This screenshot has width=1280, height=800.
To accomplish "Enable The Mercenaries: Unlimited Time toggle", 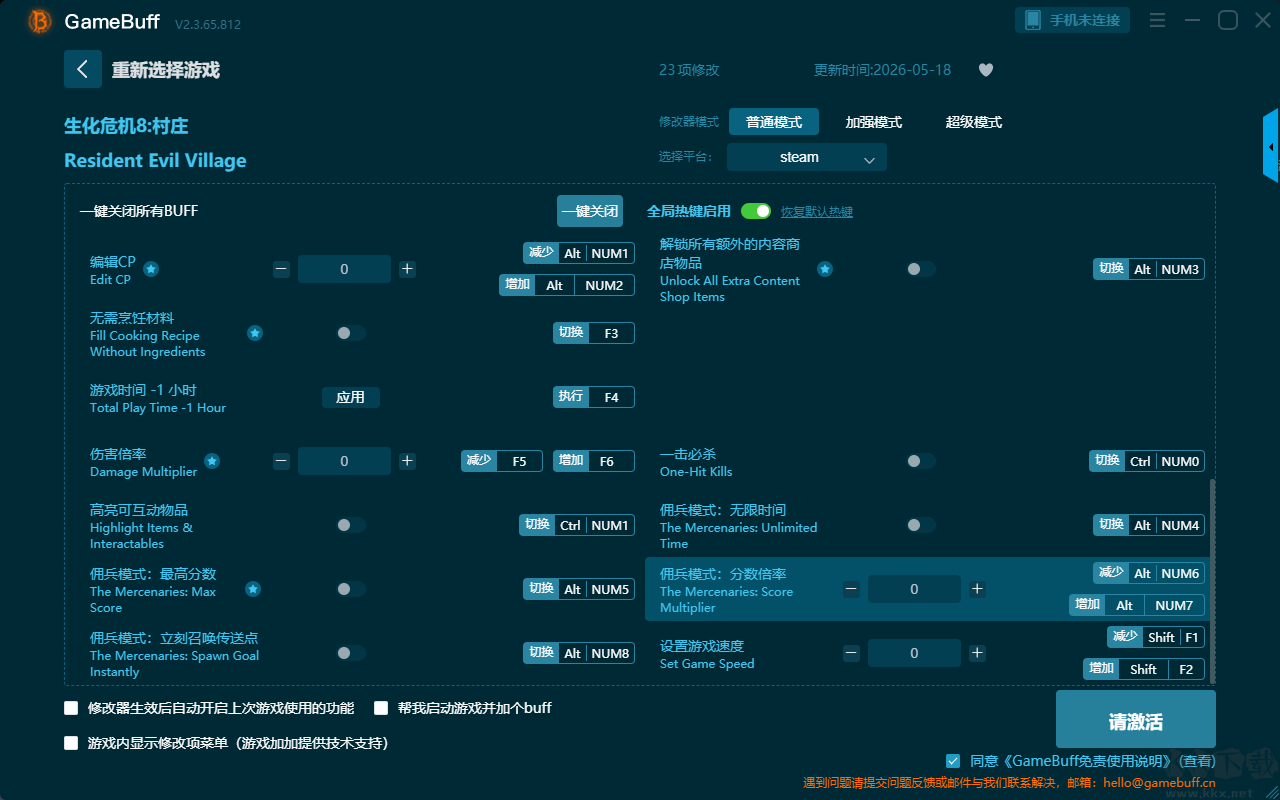I will 921,525.
